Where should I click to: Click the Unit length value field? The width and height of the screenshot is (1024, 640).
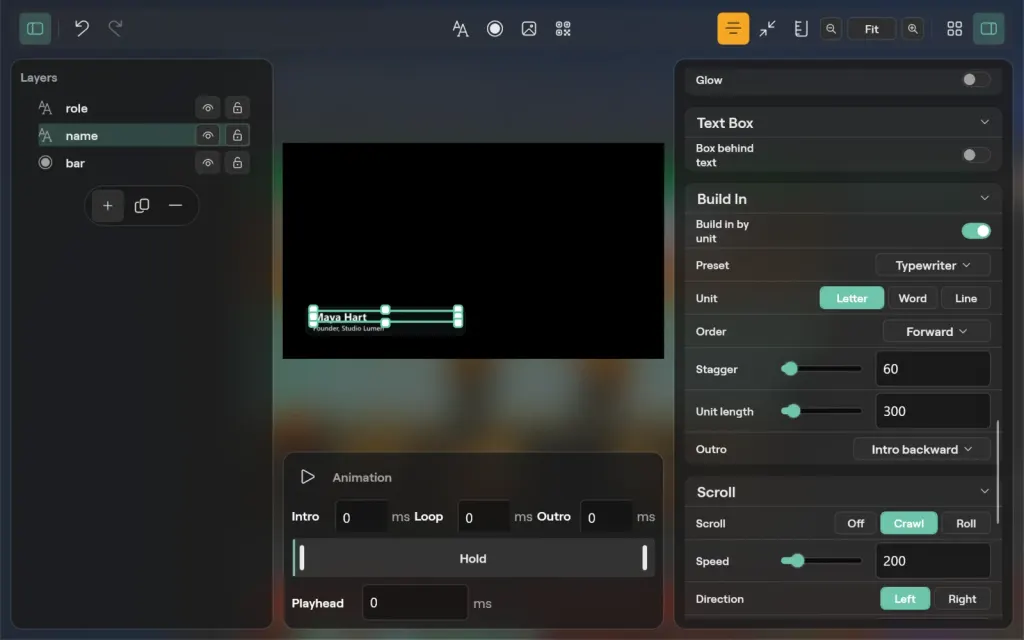(x=933, y=411)
